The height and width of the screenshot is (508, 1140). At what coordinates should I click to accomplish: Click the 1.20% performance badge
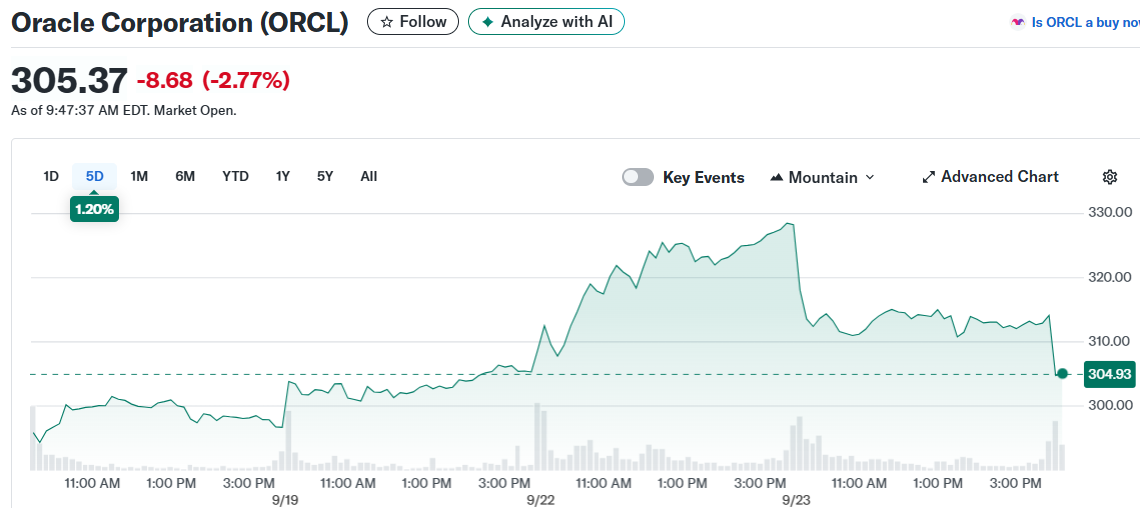[x=95, y=209]
